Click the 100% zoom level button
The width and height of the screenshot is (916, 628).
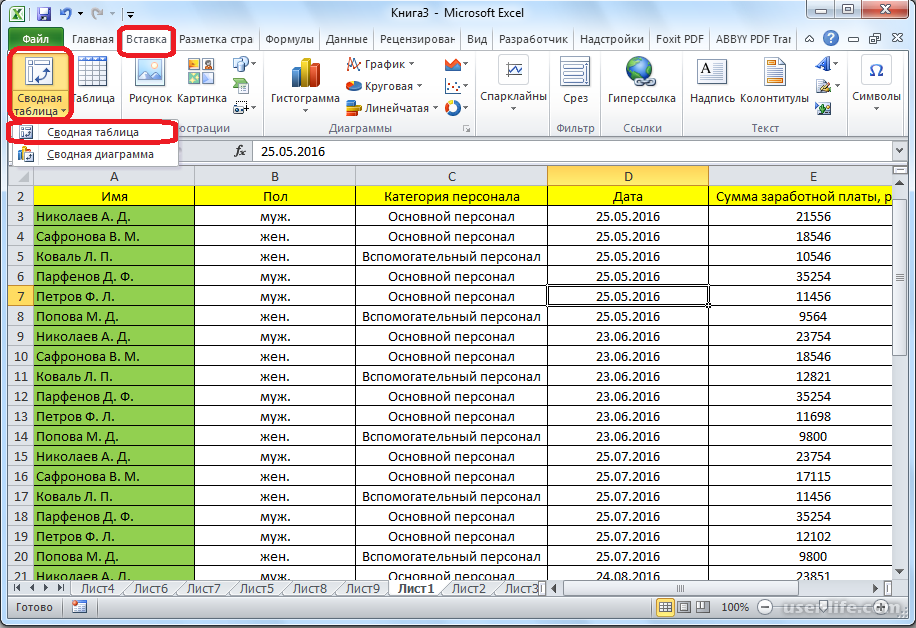[734, 607]
